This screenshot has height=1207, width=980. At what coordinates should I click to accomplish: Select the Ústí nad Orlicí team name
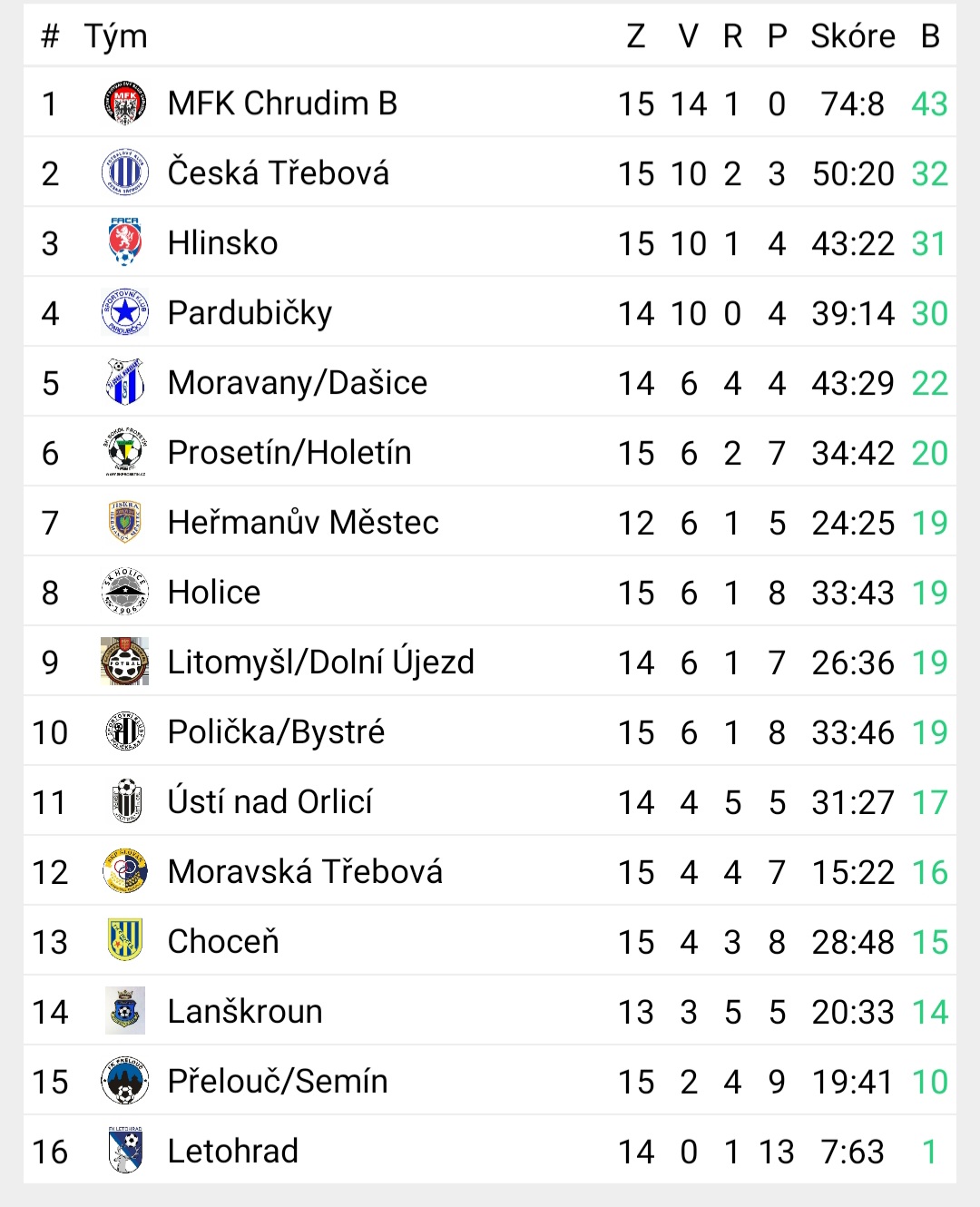click(x=270, y=802)
